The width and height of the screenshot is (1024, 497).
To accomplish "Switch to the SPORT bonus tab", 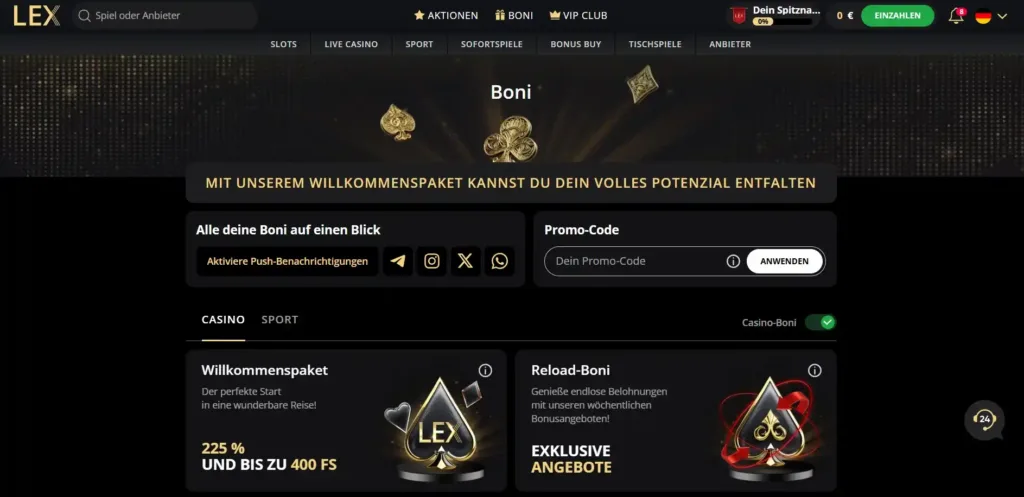I will coord(280,319).
